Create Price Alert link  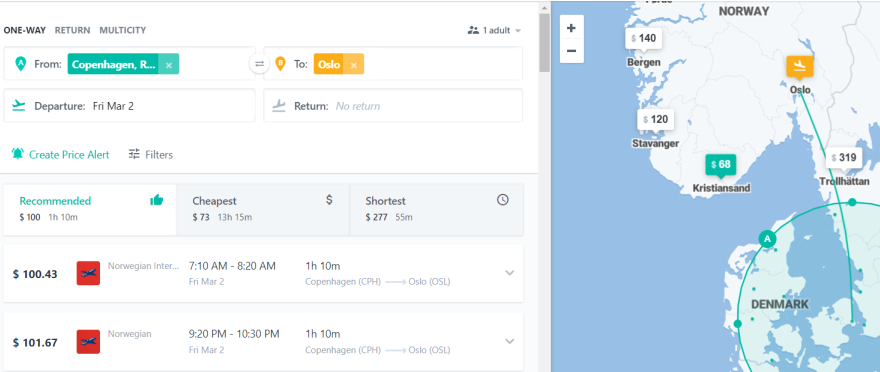(x=61, y=154)
